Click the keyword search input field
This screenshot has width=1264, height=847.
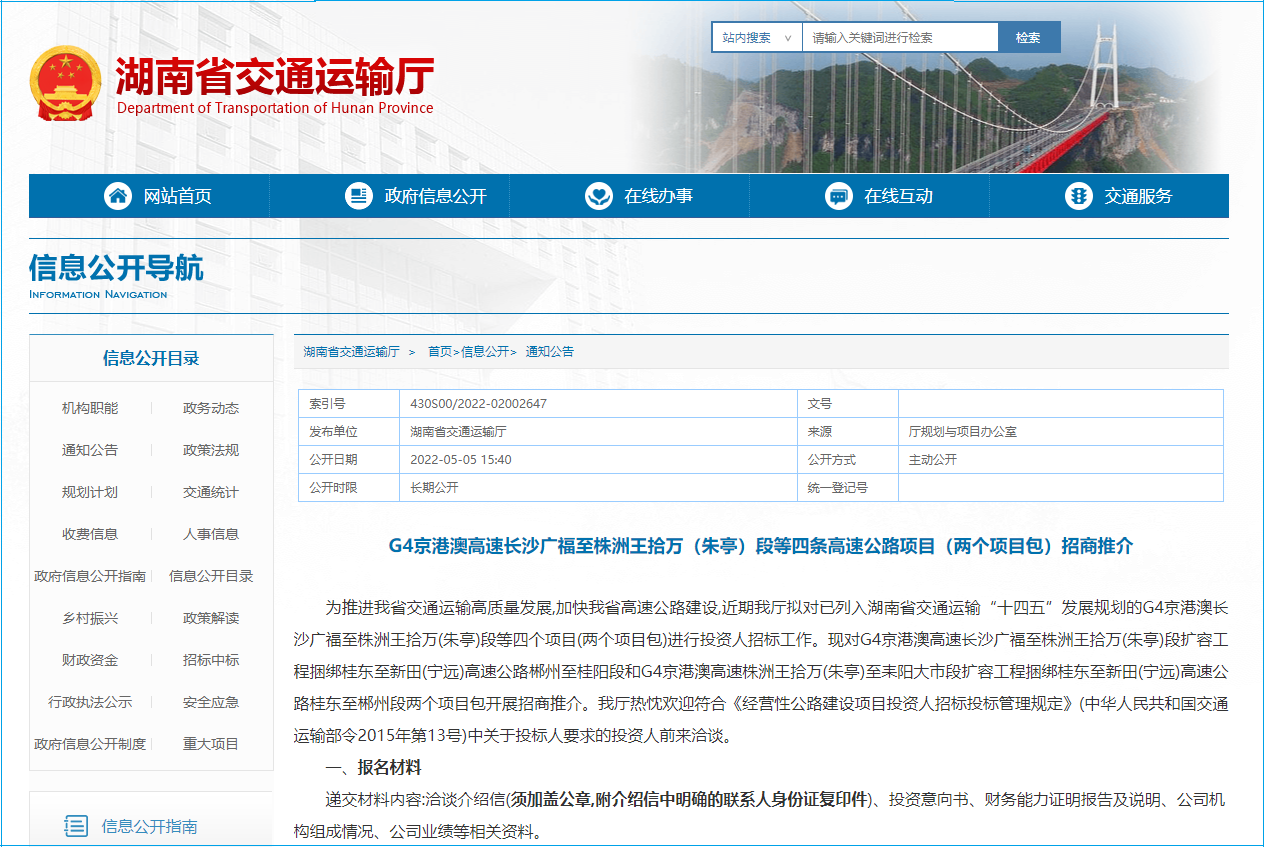click(x=899, y=38)
